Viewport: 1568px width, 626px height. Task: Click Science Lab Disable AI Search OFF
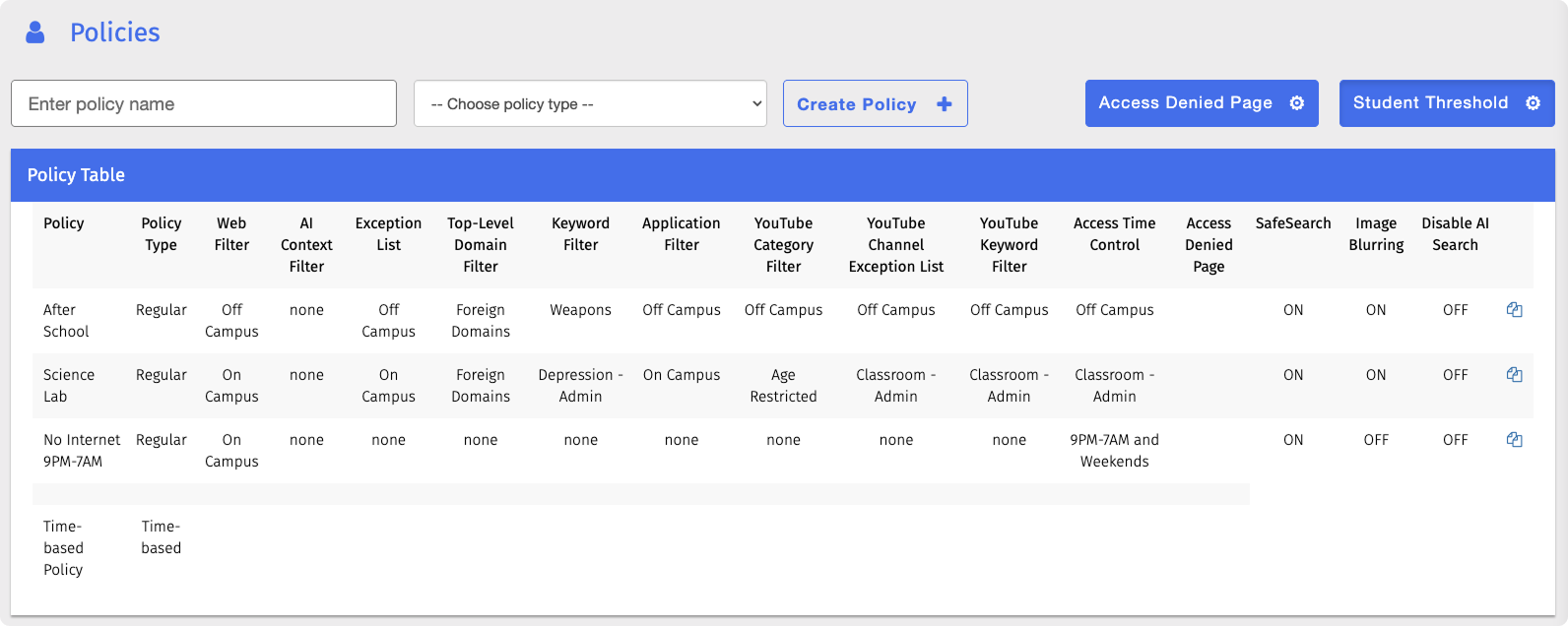pos(1456,375)
